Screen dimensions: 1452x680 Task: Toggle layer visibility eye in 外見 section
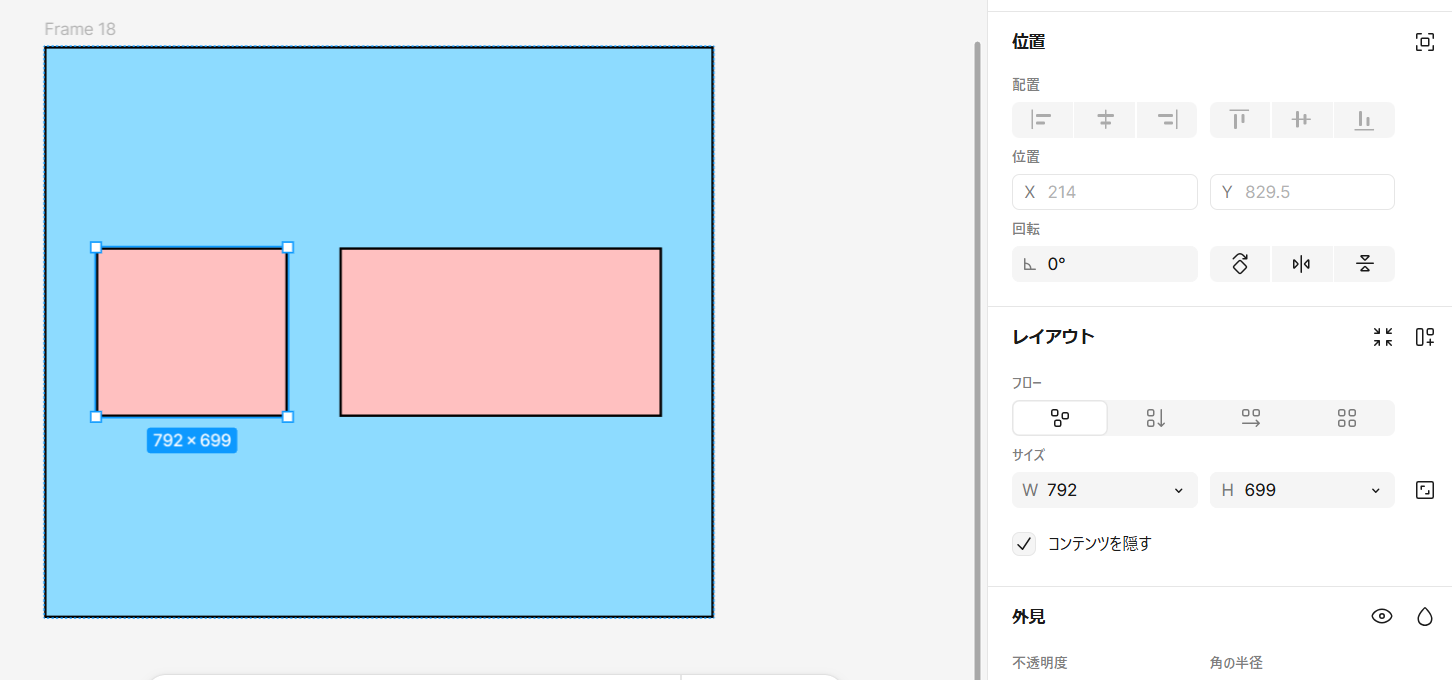[x=1382, y=616]
